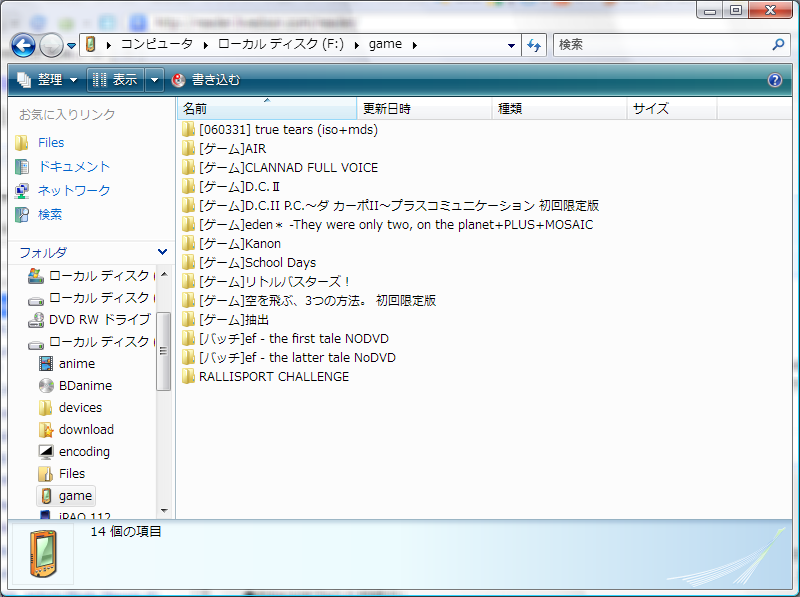Click folder icon beside RALLISPORT CHALLENGE
Image resolution: width=800 pixels, height=597 pixels.
pos(188,377)
